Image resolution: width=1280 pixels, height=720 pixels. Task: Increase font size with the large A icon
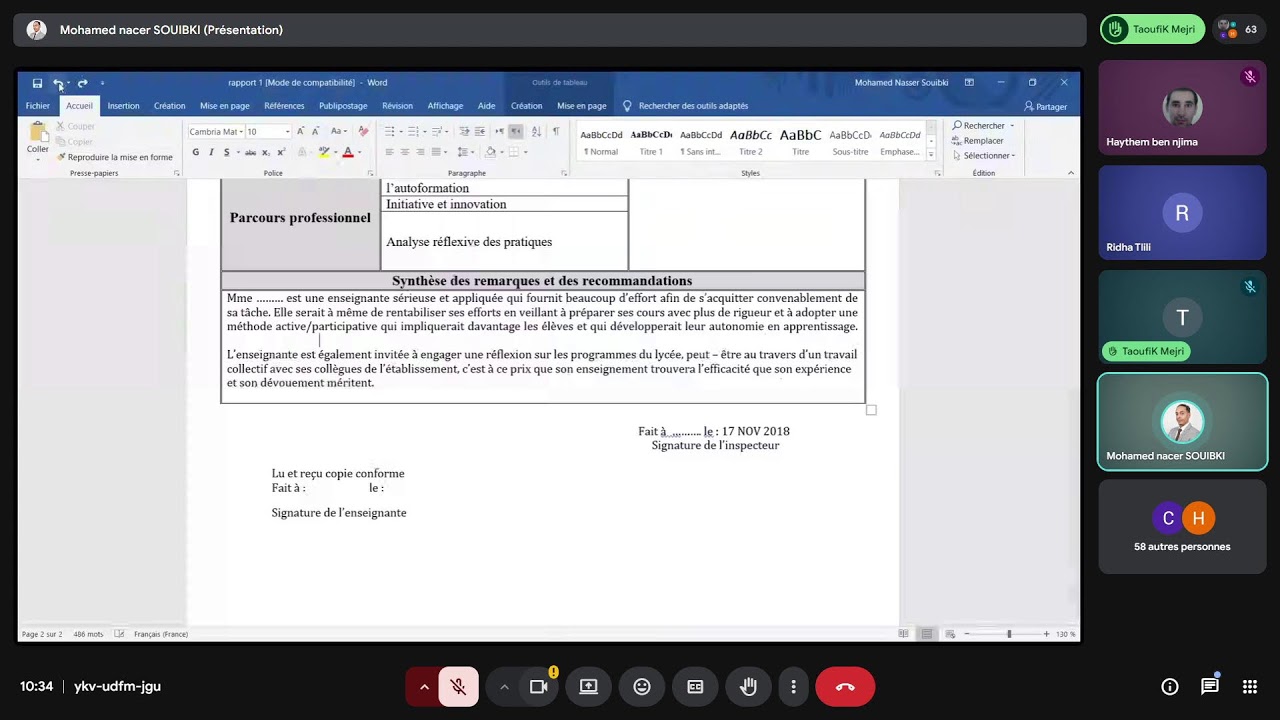300,131
